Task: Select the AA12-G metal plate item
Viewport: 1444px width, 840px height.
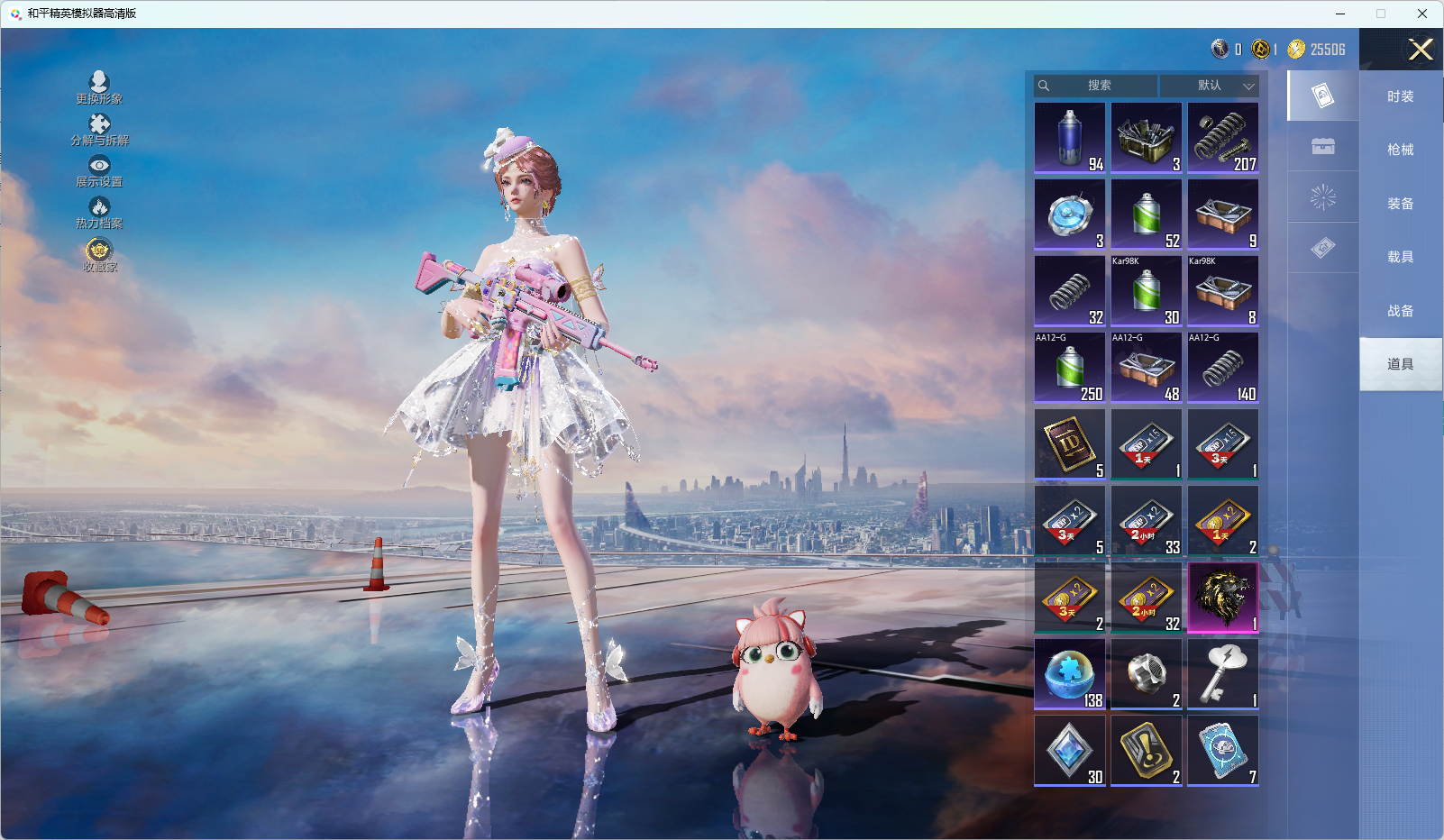Action: 1147,368
